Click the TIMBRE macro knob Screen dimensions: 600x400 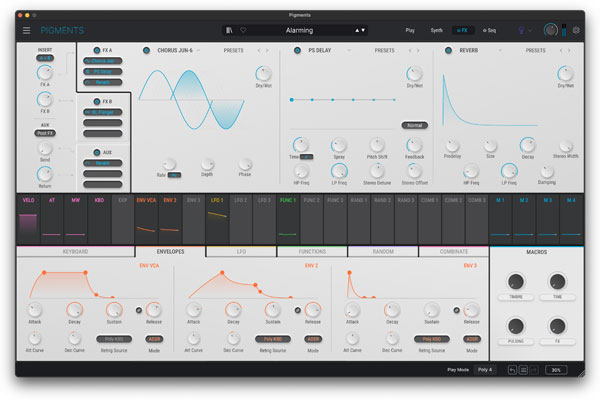[516, 282]
